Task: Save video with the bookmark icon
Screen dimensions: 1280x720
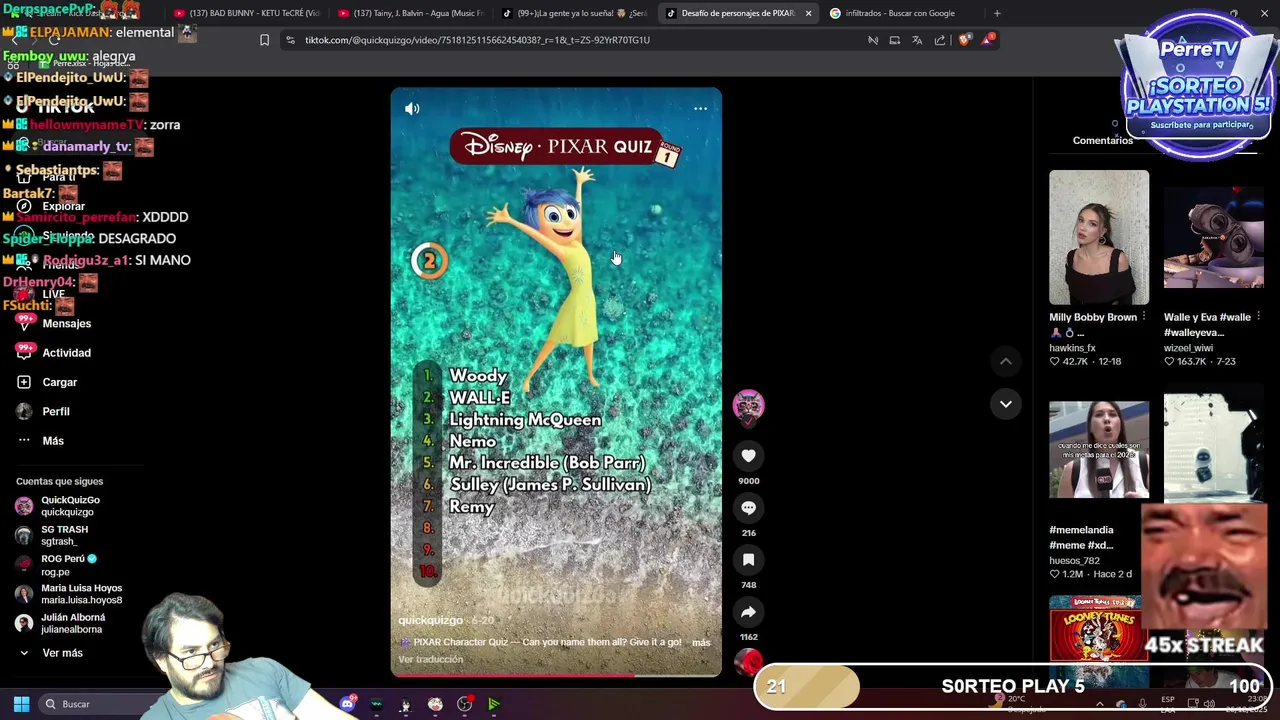Action: (748, 560)
